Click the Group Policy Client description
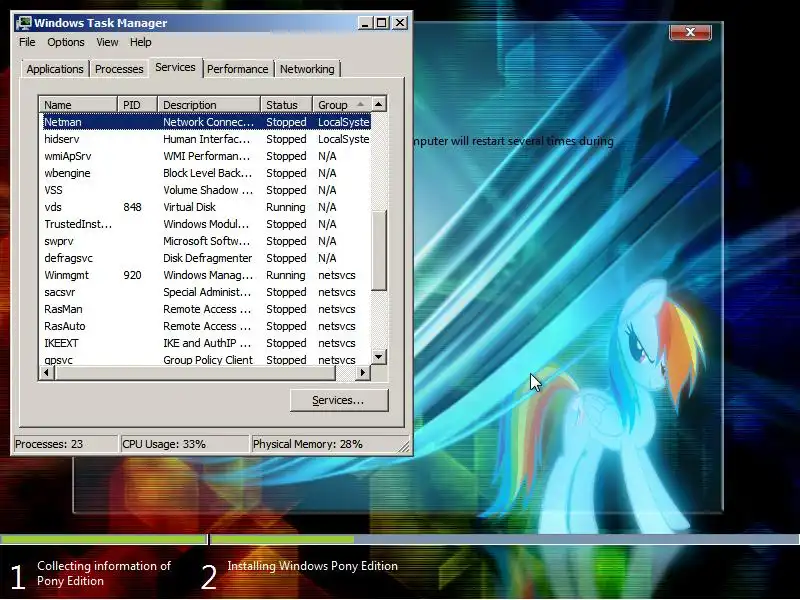This screenshot has height=600, width=800. [x=208, y=360]
